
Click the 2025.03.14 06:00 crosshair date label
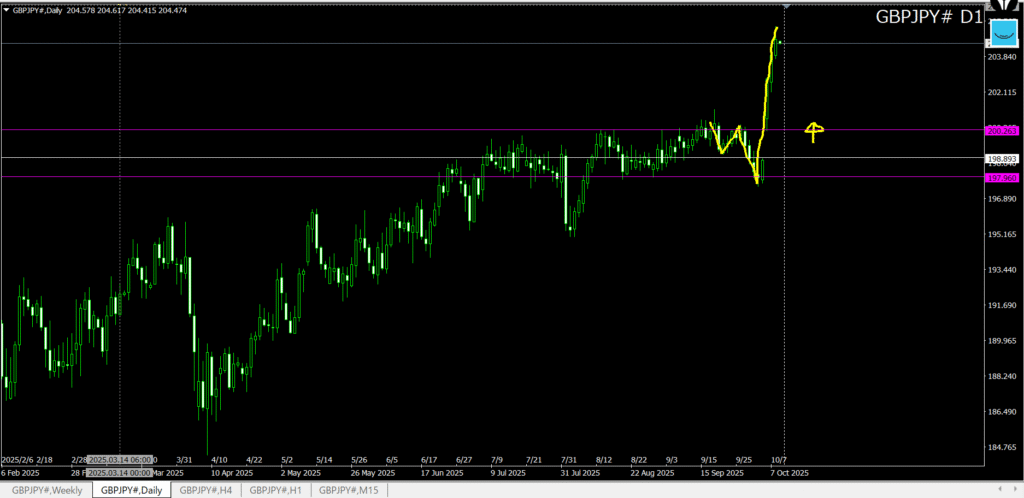(x=118, y=459)
